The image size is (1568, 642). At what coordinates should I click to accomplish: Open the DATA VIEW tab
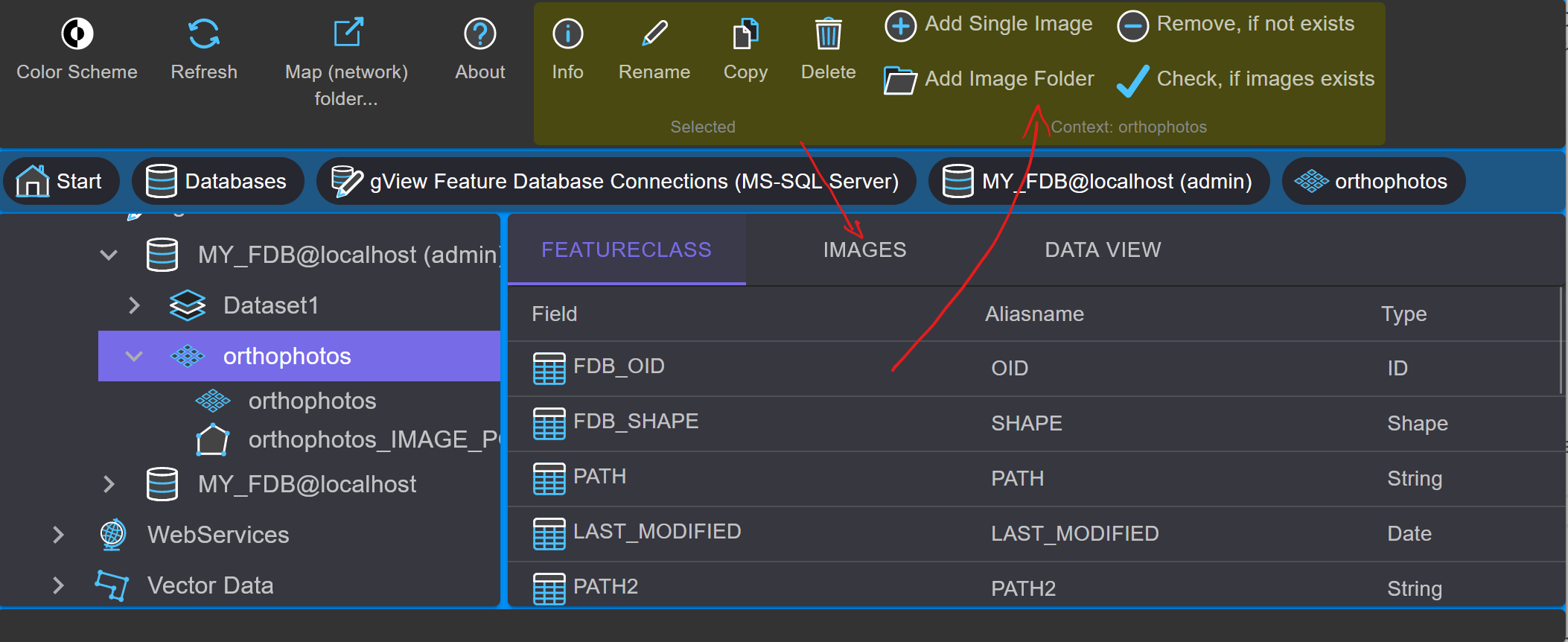(1103, 250)
